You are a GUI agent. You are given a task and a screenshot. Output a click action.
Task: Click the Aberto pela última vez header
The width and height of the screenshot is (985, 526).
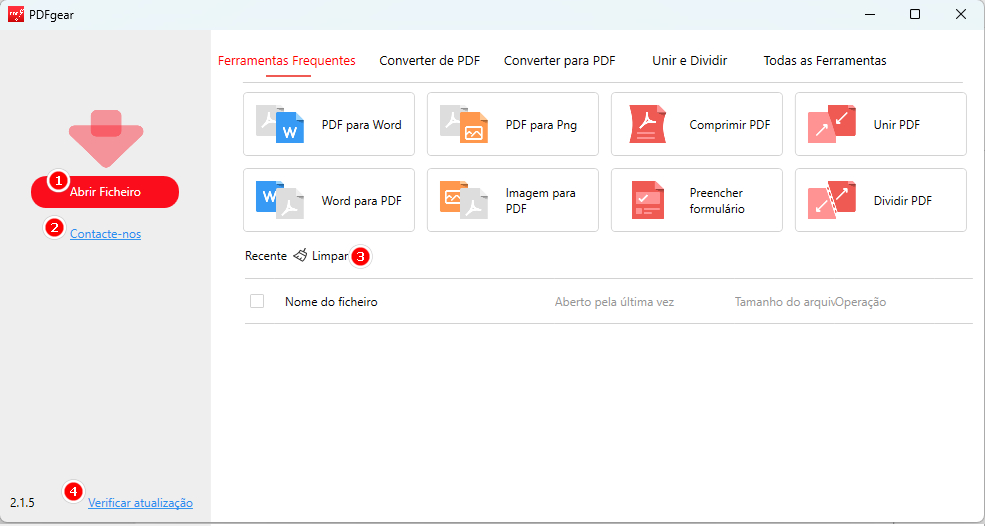click(614, 302)
